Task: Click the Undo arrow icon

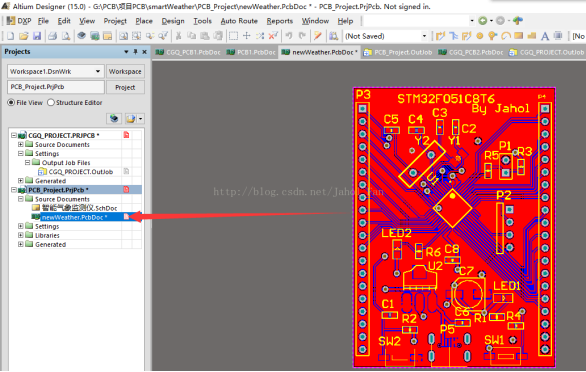Action: point(289,36)
